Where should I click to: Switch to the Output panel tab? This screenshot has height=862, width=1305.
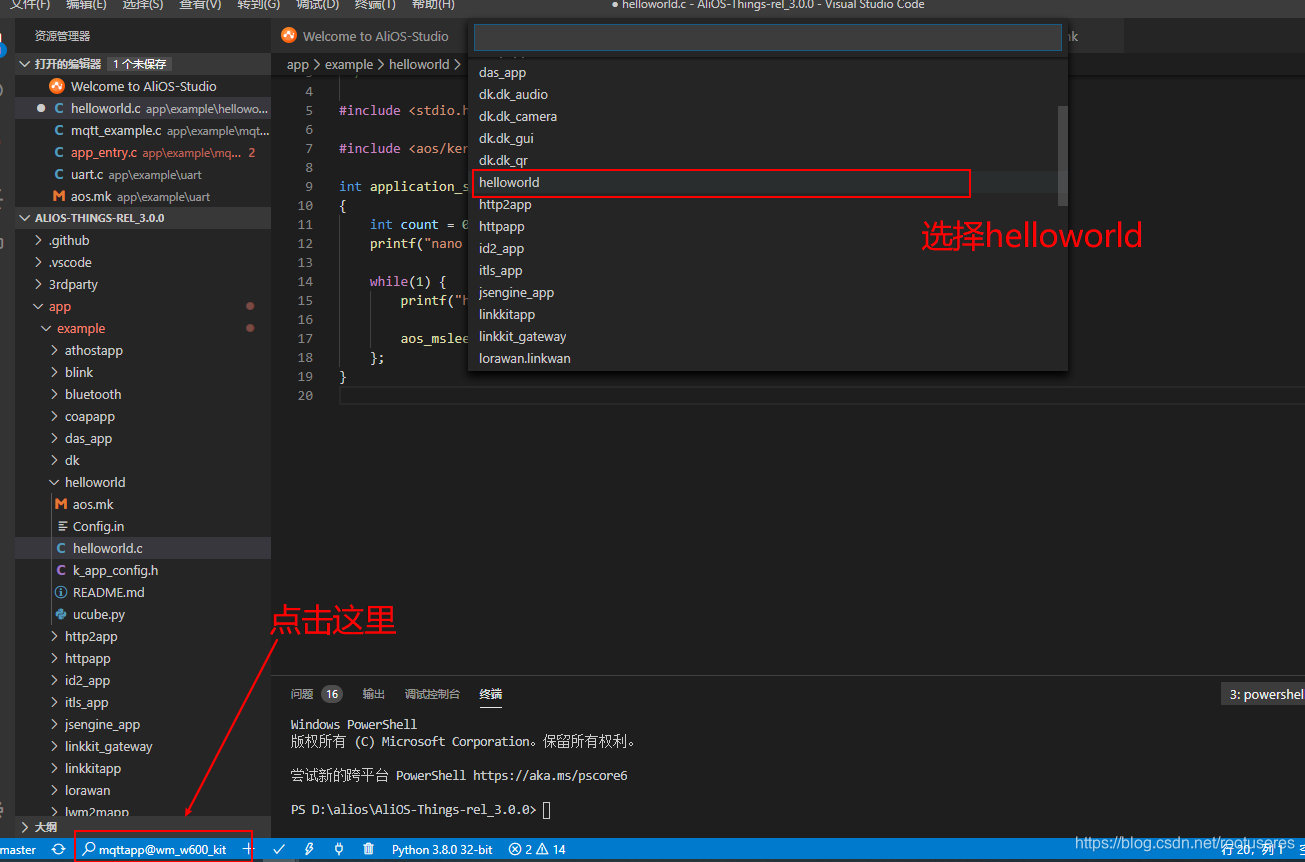click(373, 694)
